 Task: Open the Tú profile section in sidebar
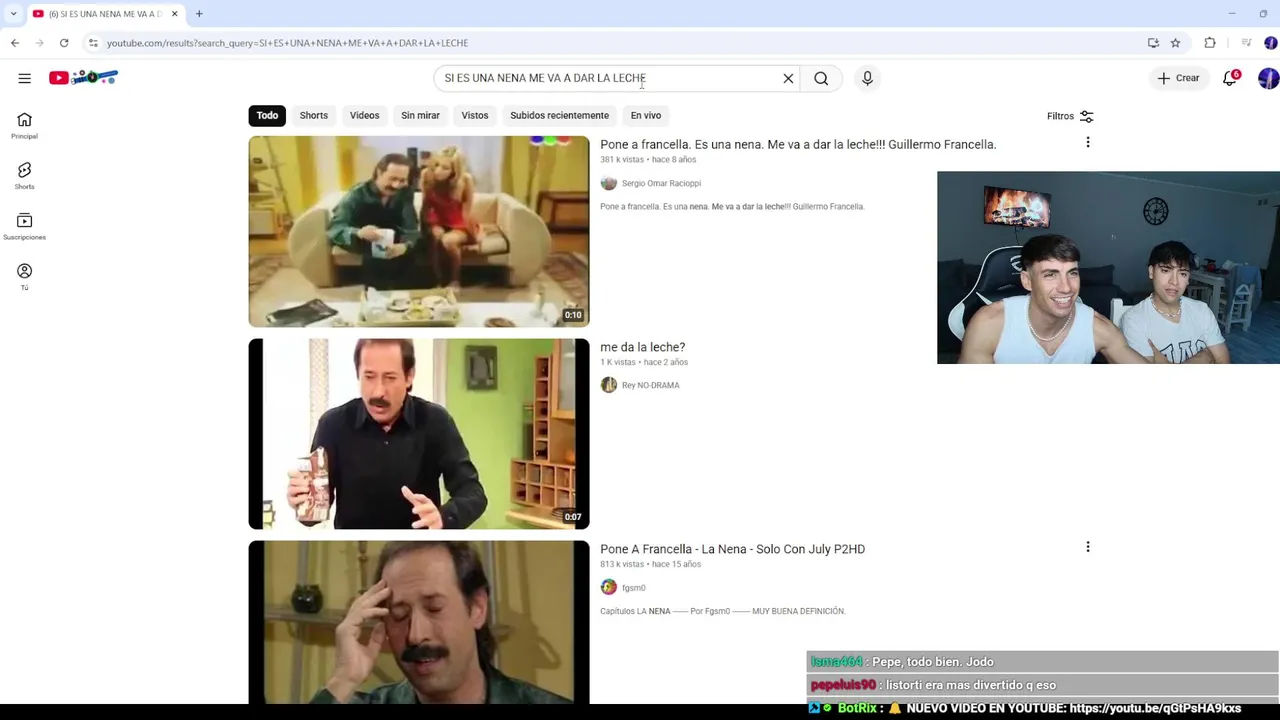tap(24, 277)
